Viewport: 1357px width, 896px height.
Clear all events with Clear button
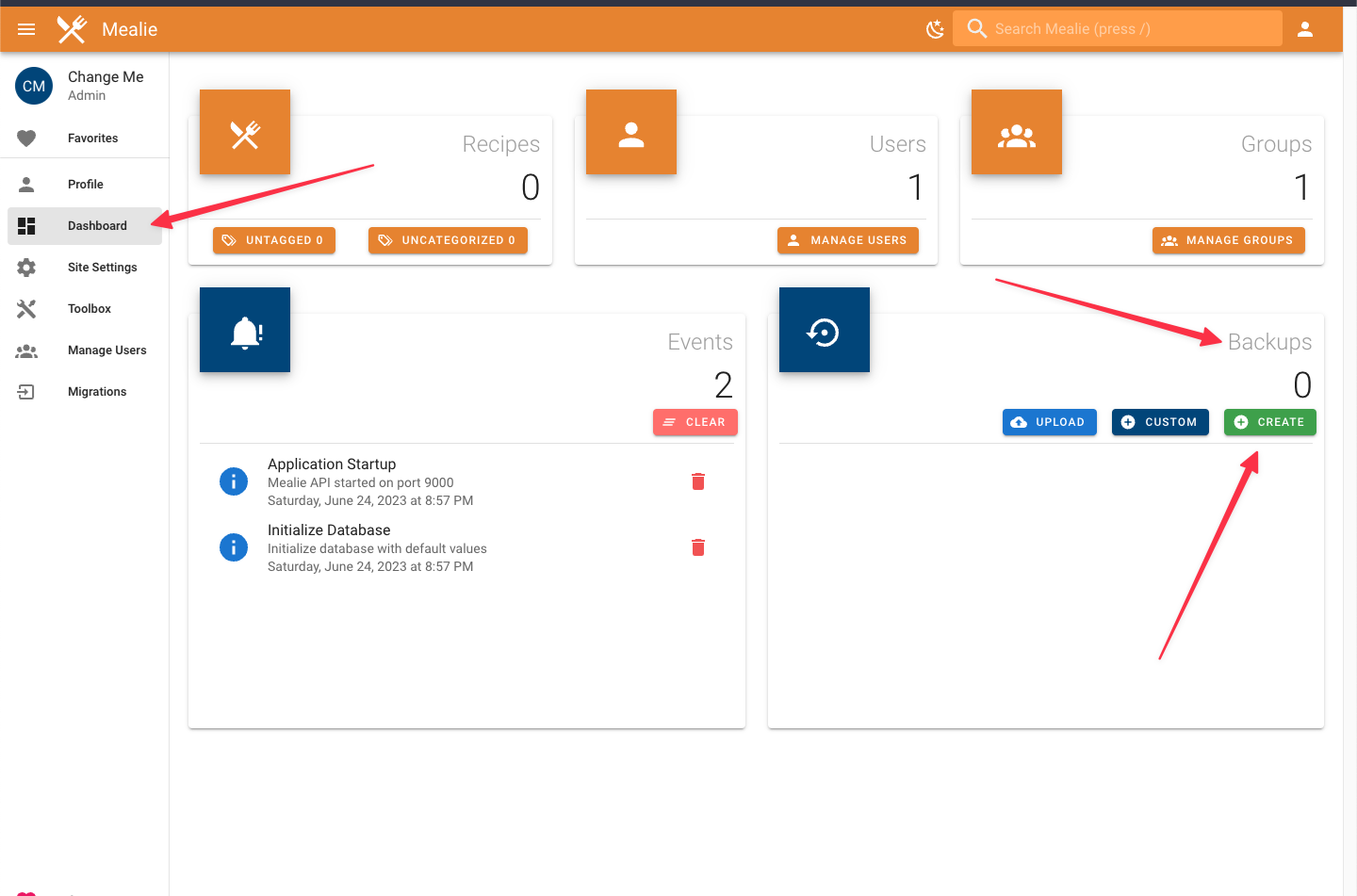click(695, 422)
